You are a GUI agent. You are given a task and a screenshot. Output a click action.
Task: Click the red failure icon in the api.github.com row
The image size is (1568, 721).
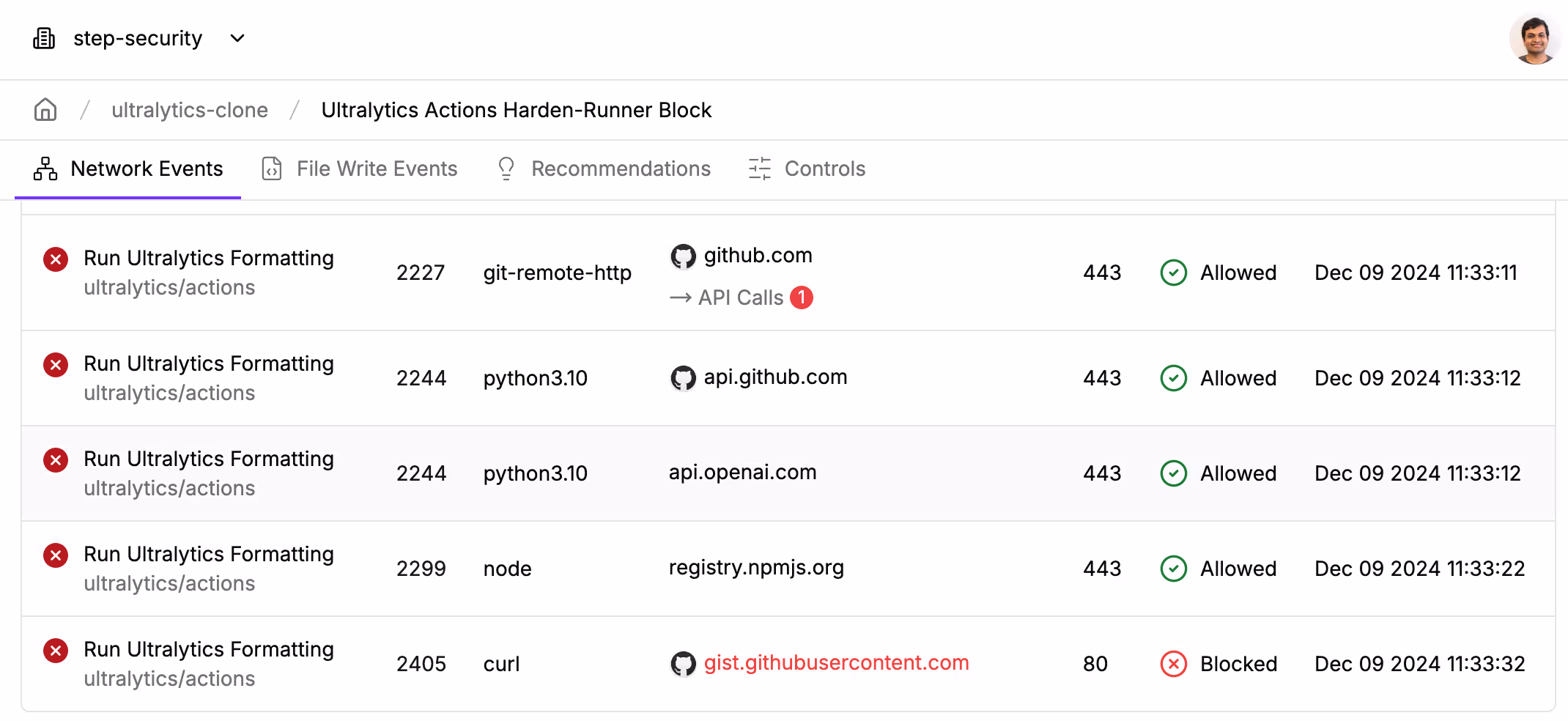(x=56, y=365)
